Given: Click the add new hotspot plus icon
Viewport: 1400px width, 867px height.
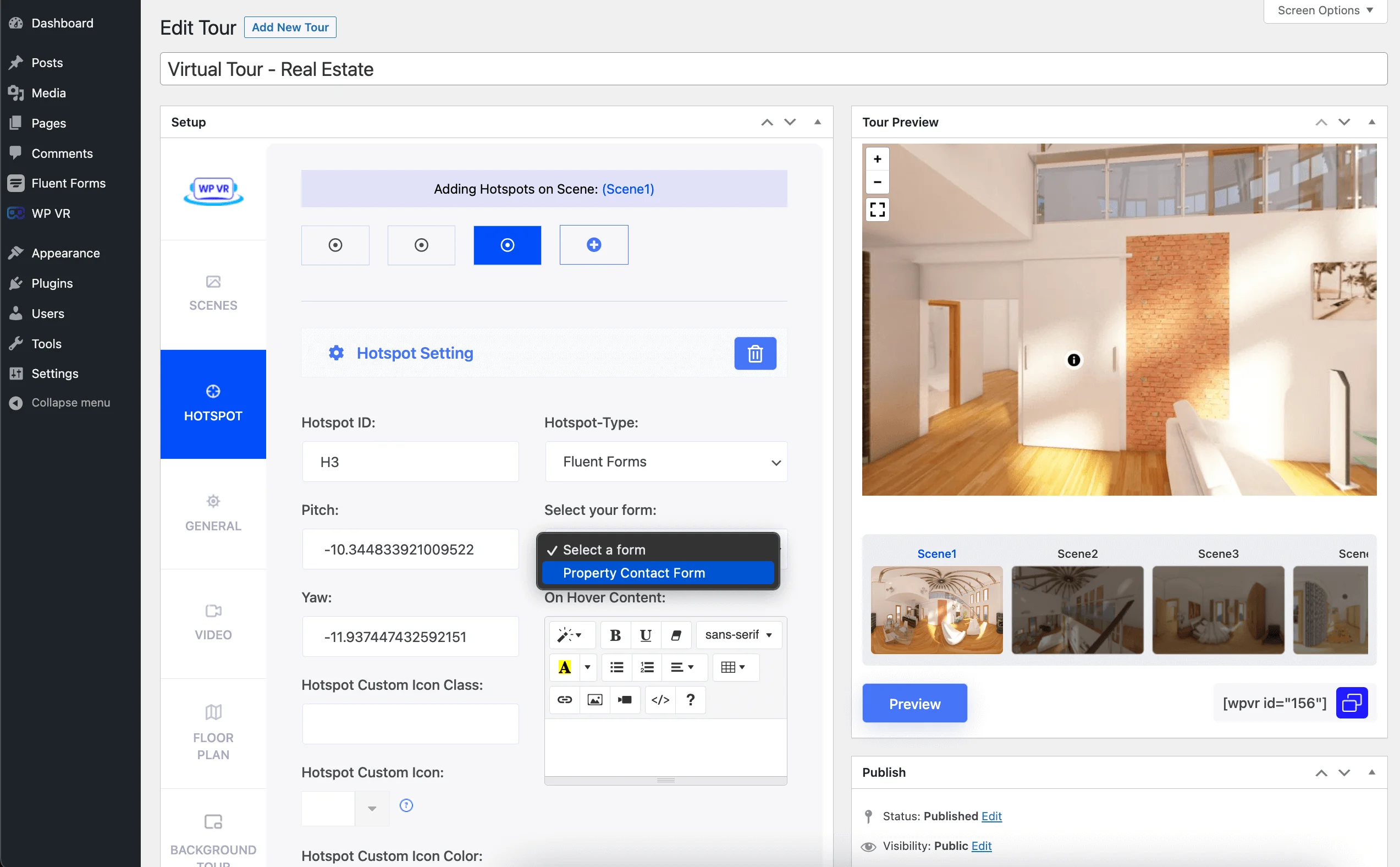Looking at the screenshot, I should click(593, 245).
